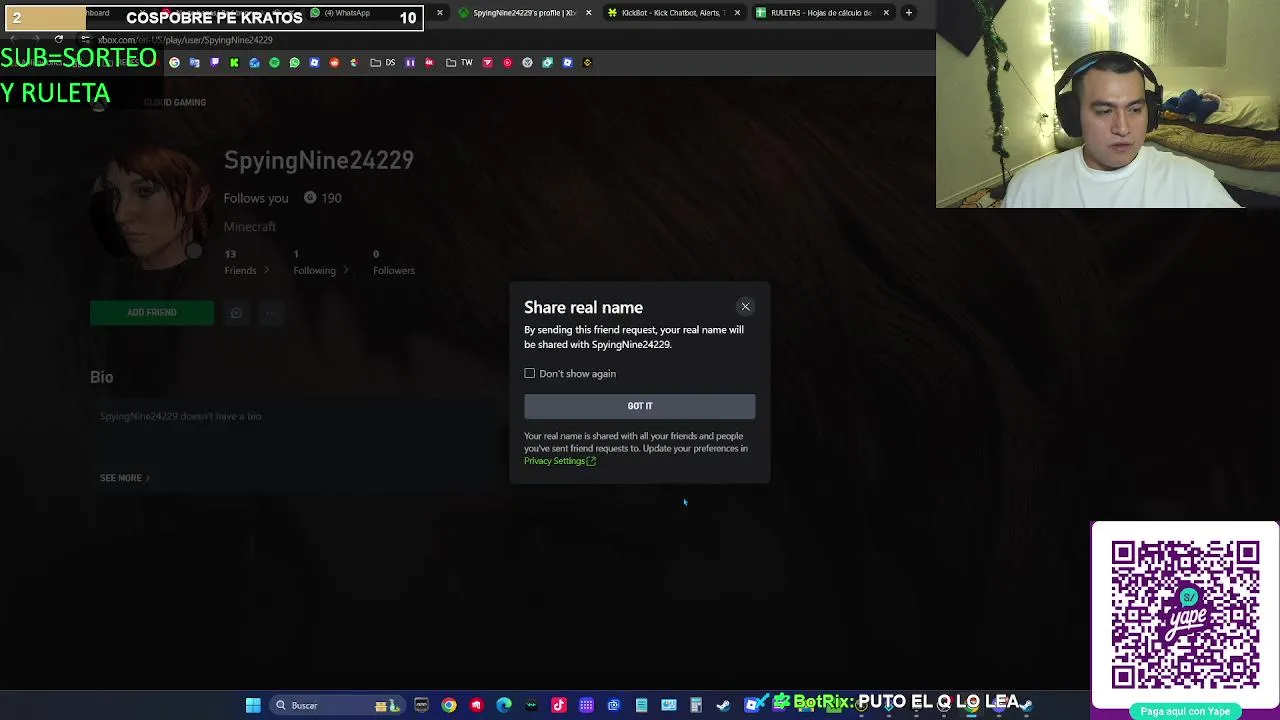The width and height of the screenshot is (1280, 720).
Task: Close the KickBot browser tab
Action: click(x=737, y=13)
